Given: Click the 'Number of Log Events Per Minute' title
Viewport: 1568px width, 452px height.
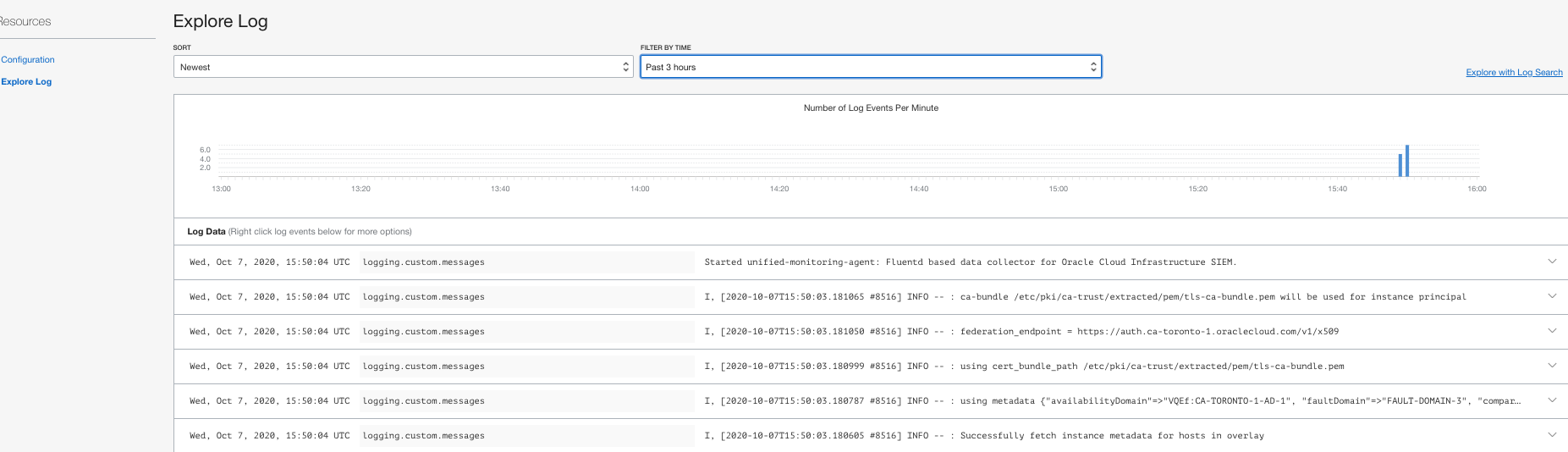Looking at the screenshot, I should click(x=871, y=108).
